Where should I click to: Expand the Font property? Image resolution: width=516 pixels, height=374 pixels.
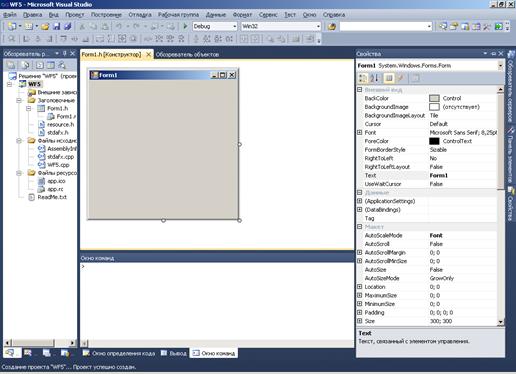point(360,132)
